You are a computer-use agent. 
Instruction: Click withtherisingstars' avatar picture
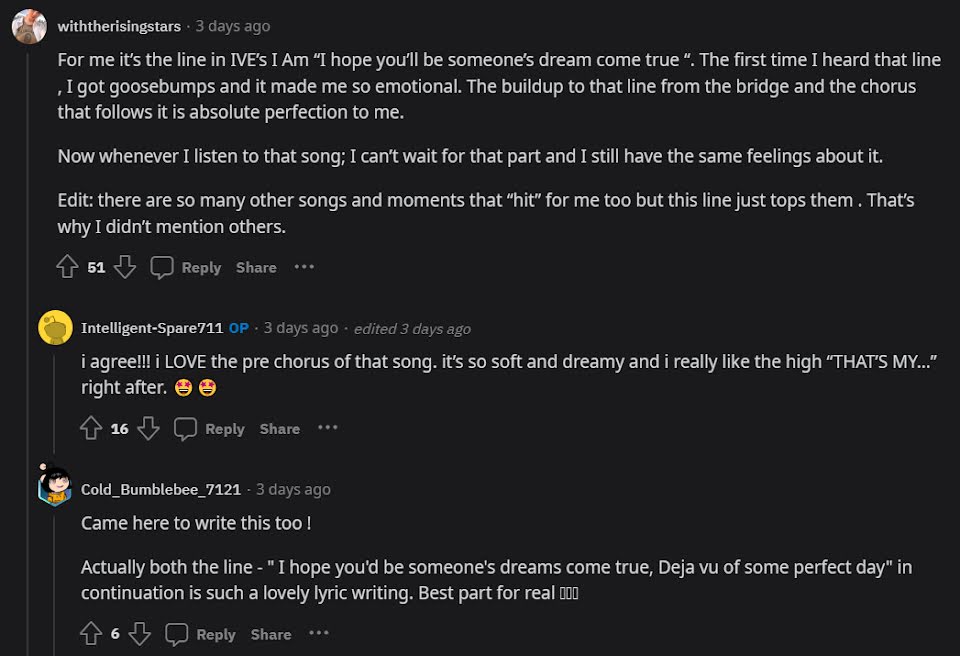tap(29, 26)
